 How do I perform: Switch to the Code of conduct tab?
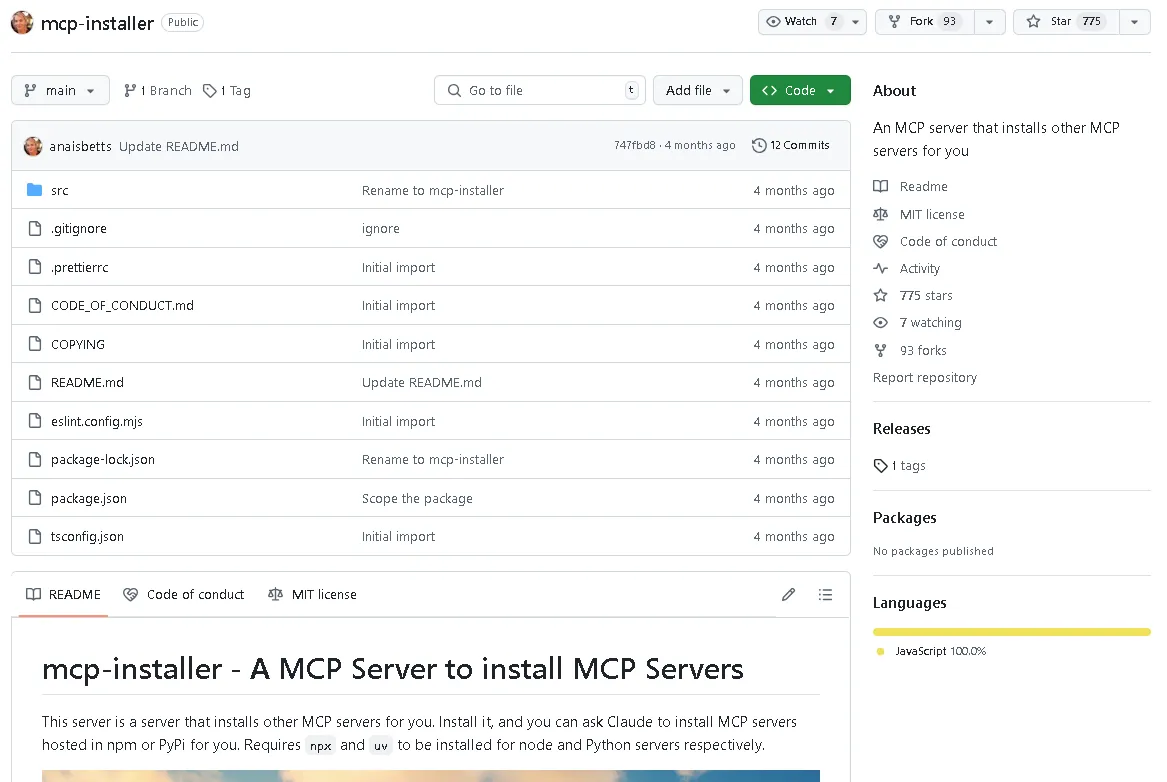184,594
